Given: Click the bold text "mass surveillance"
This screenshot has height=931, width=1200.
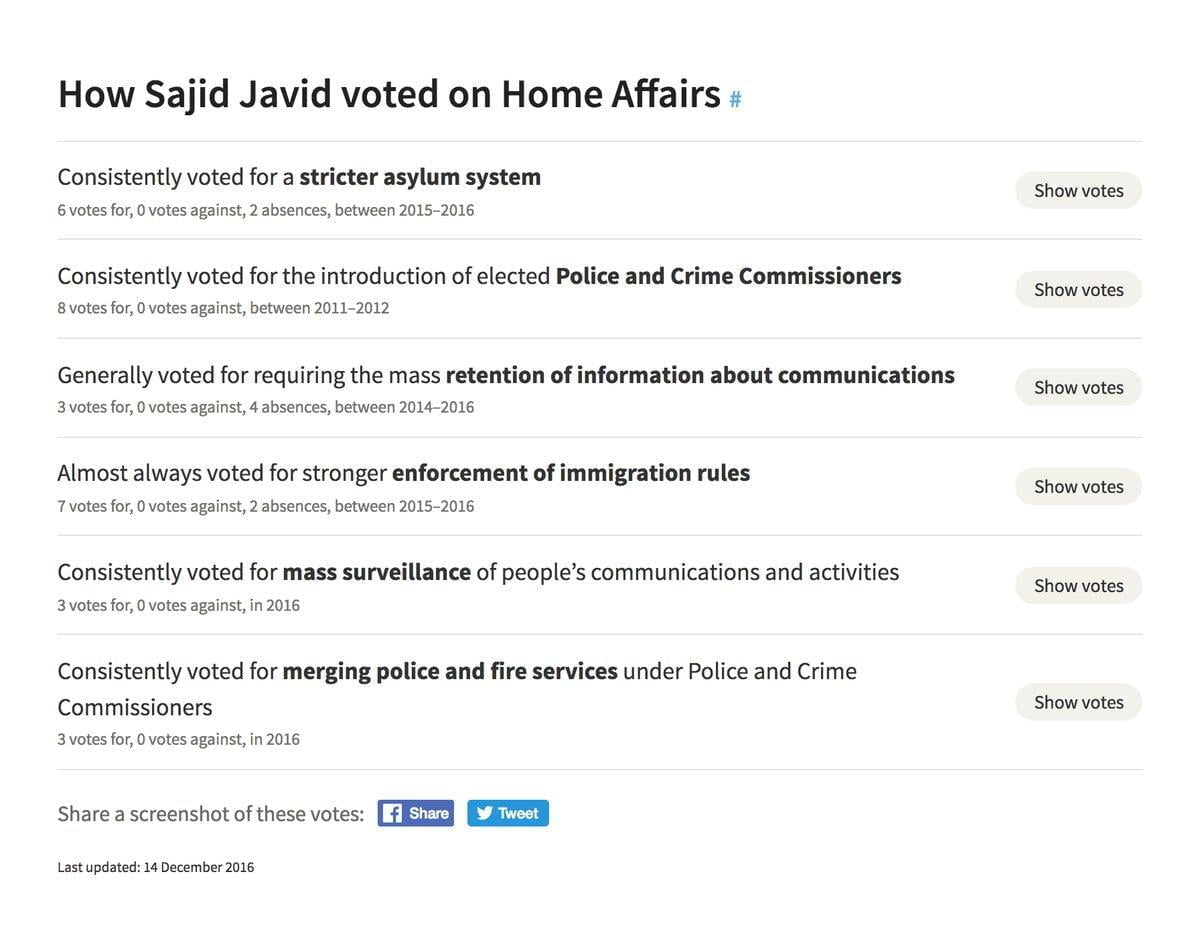Looking at the screenshot, I should coord(376,571).
